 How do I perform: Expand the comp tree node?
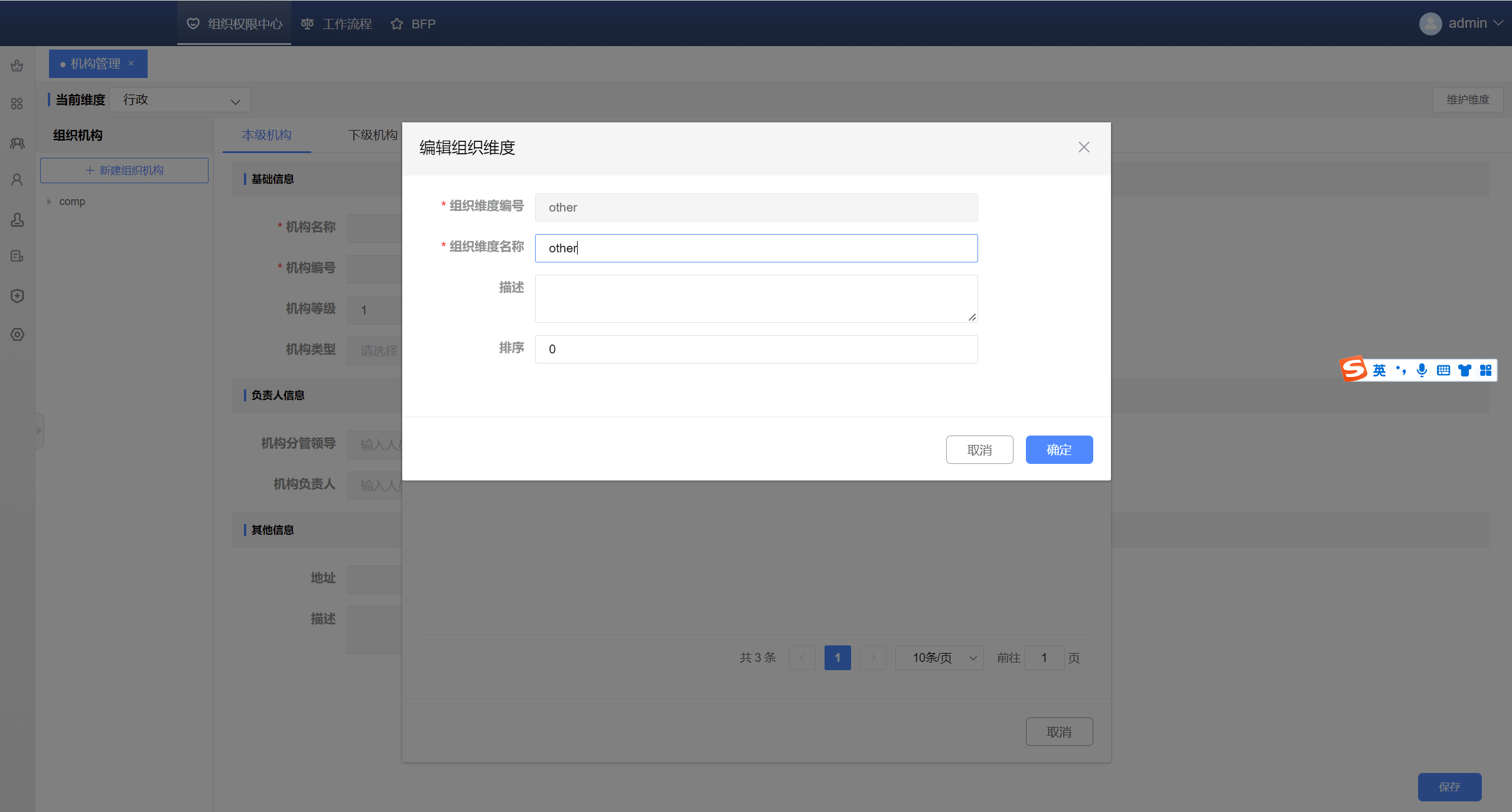pyautogui.click(x=49, y=202)
